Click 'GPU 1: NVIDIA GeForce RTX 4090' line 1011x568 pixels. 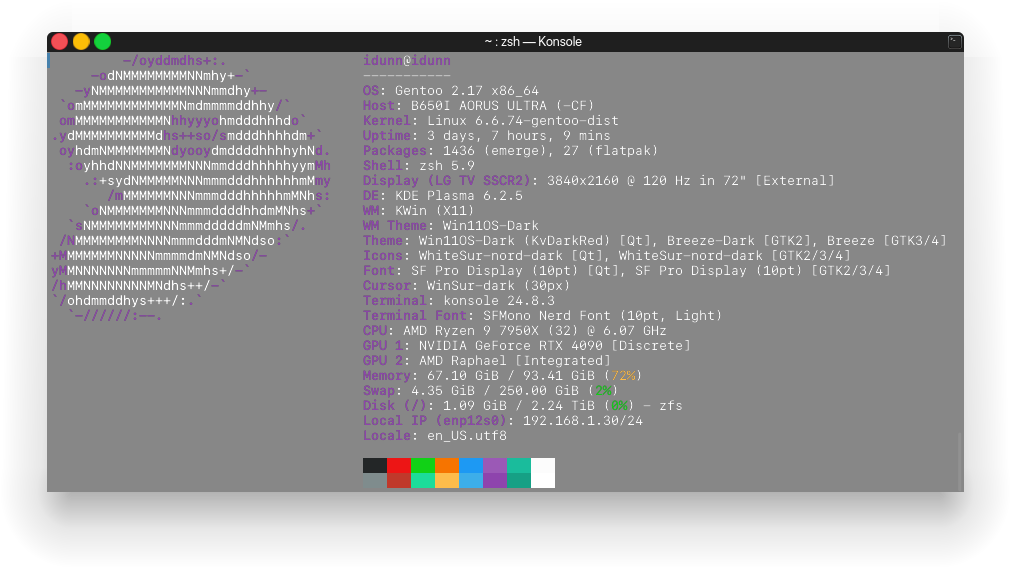click(527, 346)
